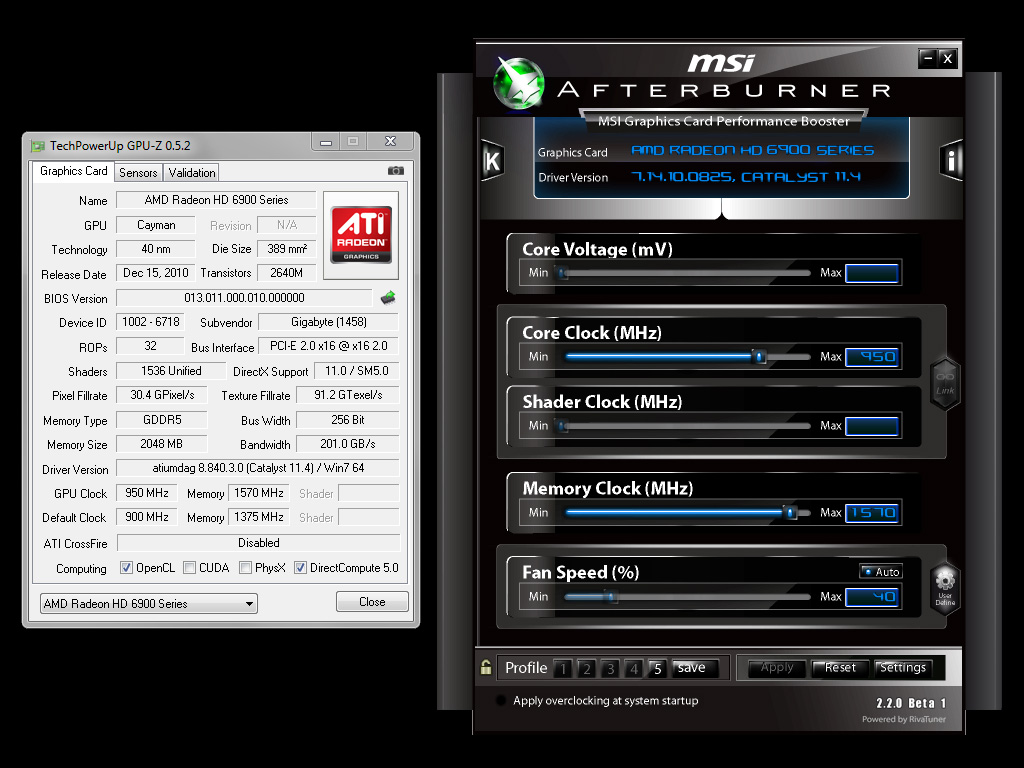Click the Reset button in Afterburner

840,667
